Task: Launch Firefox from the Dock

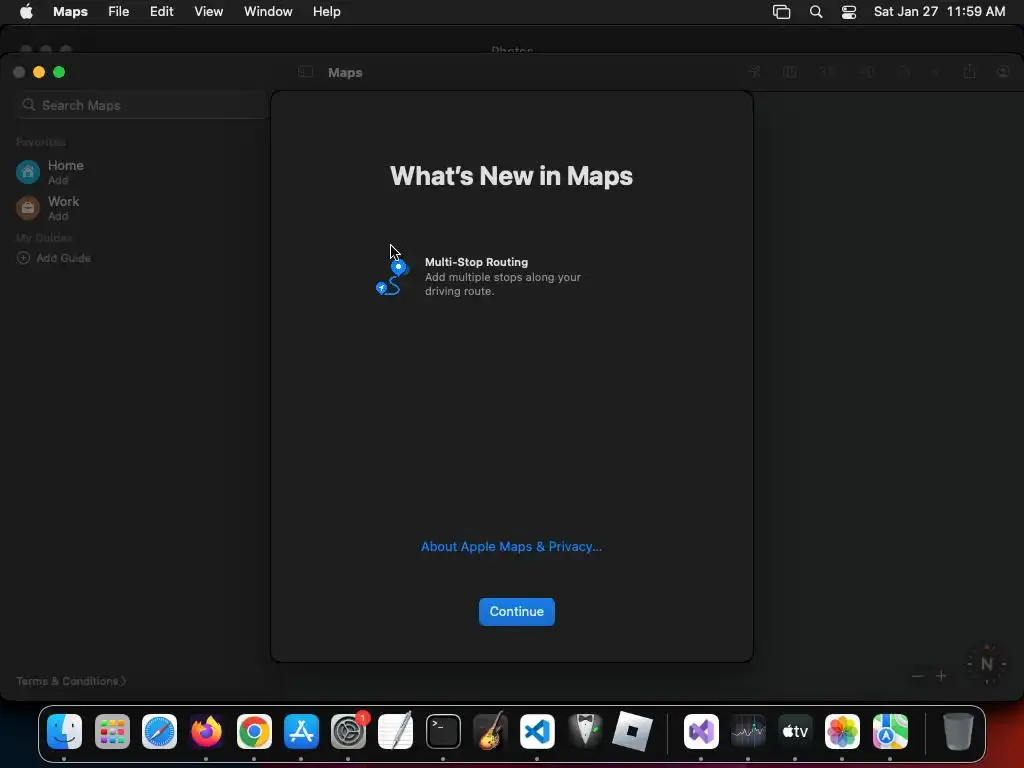Action: point(206,731)
